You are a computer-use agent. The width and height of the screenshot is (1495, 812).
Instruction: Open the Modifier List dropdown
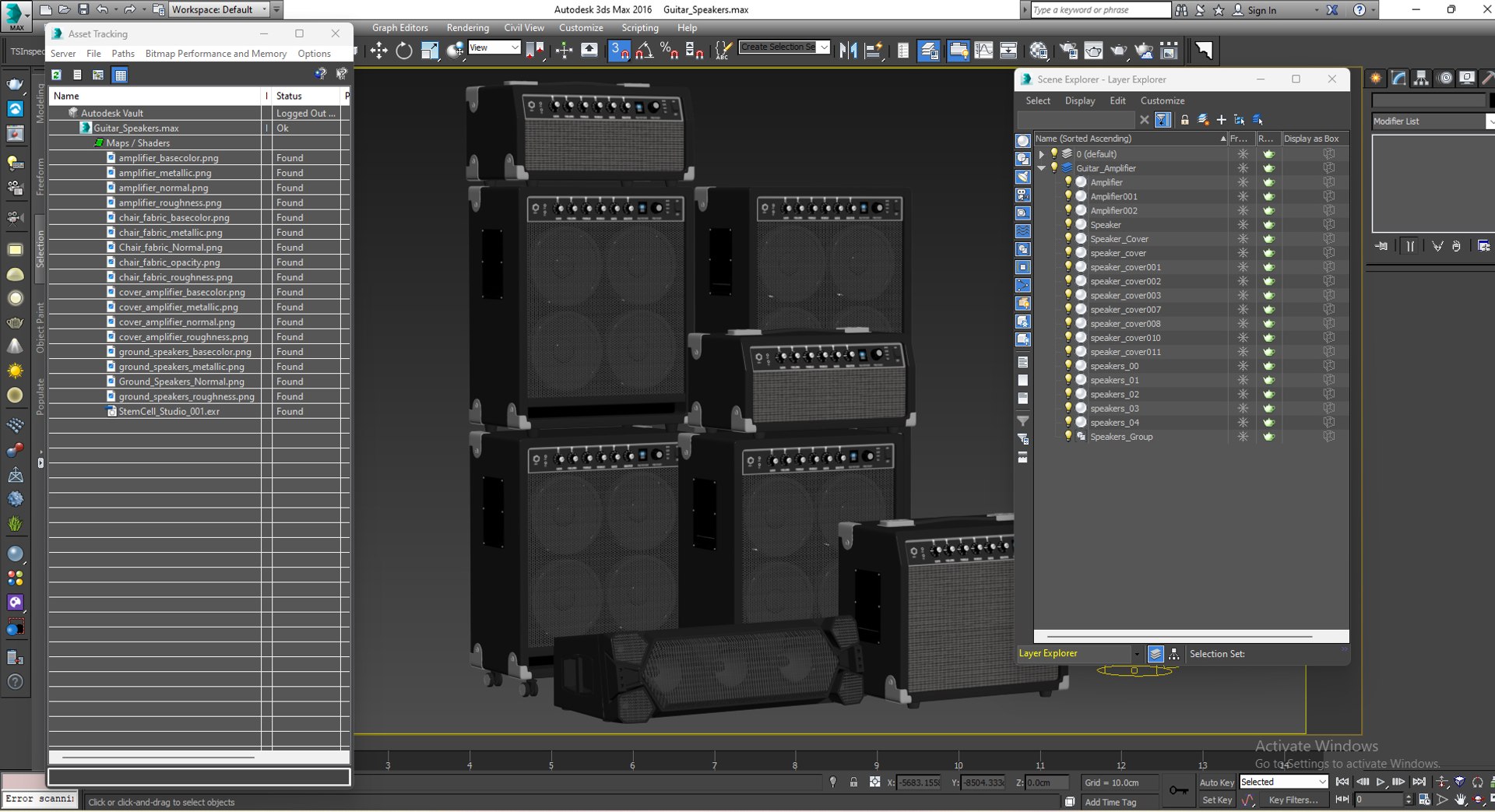click(x=1433, y=121)
